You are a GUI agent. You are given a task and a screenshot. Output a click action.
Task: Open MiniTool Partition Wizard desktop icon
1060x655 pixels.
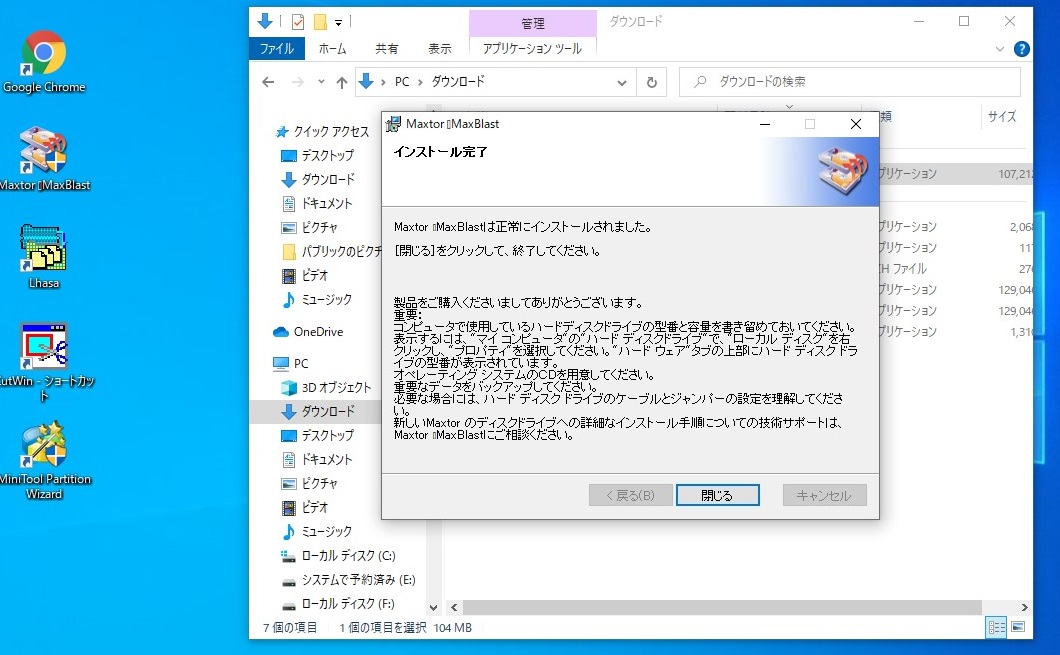tap(45, 460)
